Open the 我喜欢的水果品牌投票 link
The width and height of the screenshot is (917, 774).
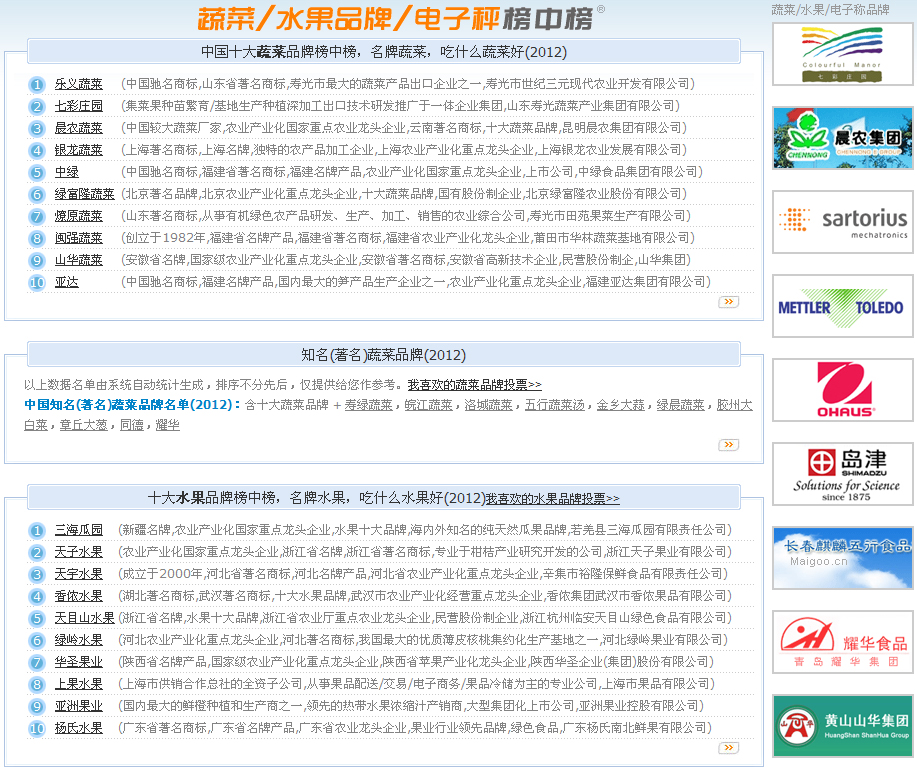[x=552, y=498]
